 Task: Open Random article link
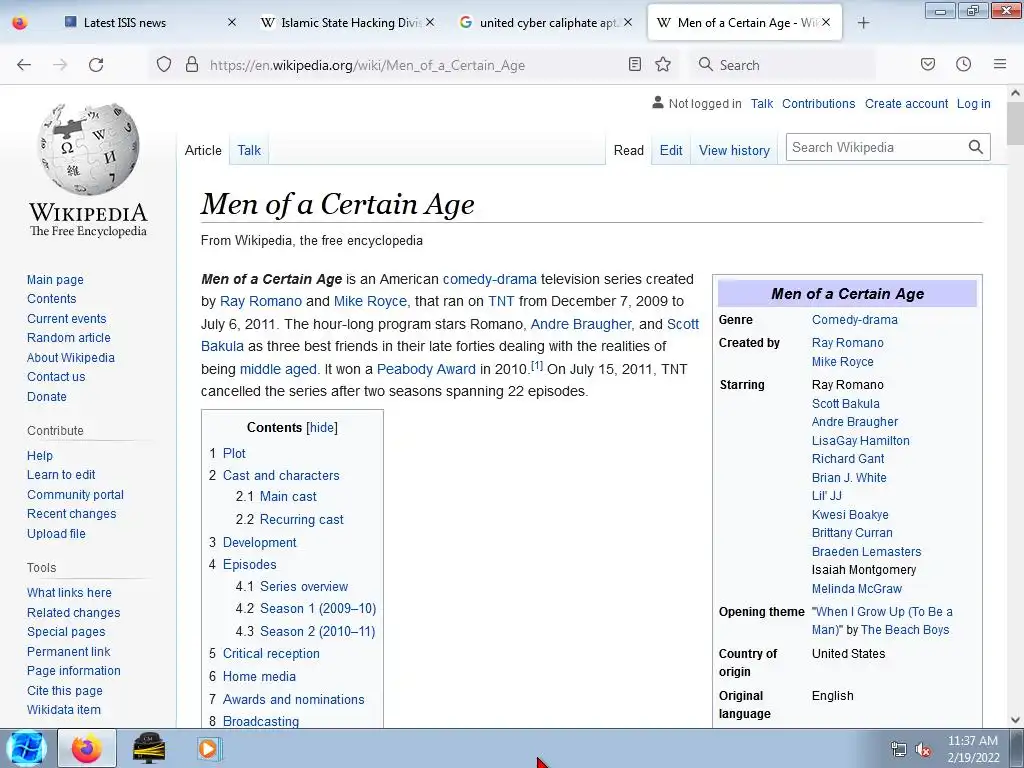pos(69,338)
